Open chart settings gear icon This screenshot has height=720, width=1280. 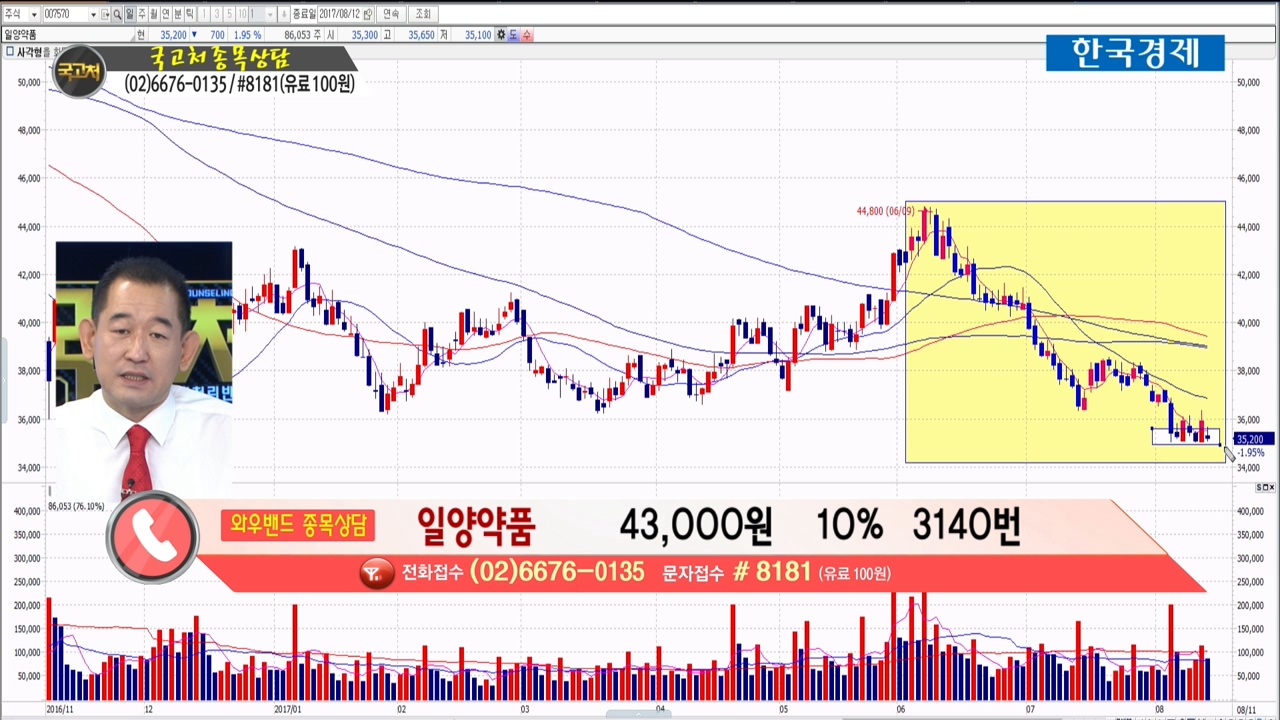pos(501,35)
